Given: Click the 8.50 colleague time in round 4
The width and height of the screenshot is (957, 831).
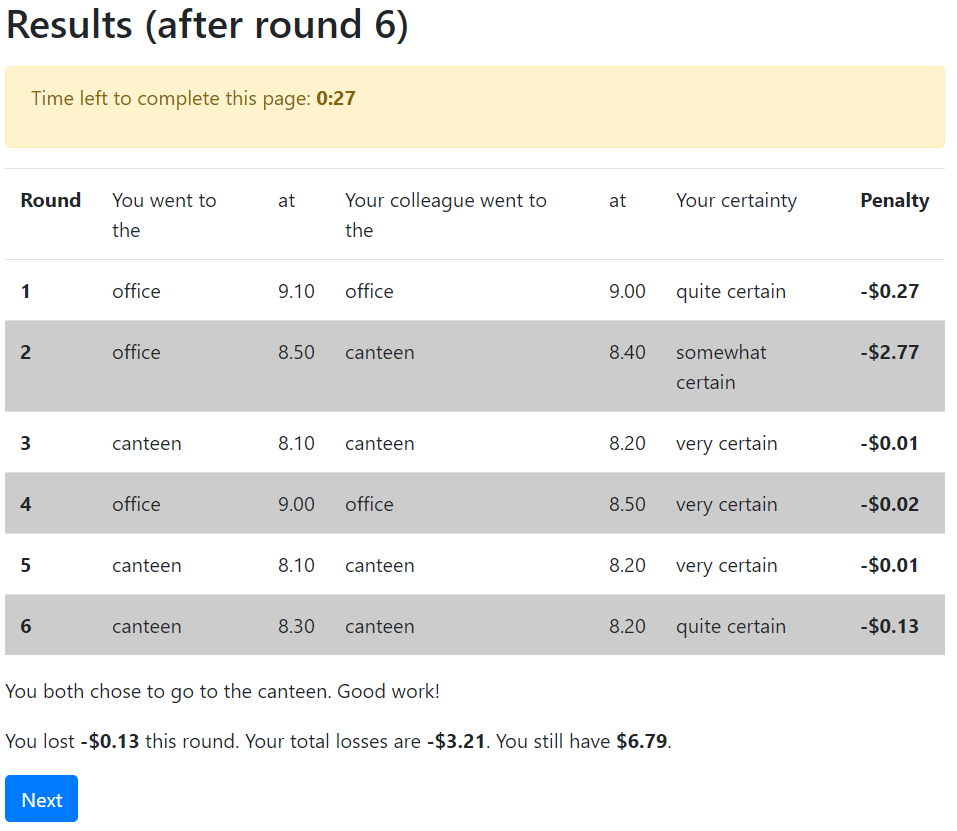Looking at the screenshot, I should pos(627,504).
